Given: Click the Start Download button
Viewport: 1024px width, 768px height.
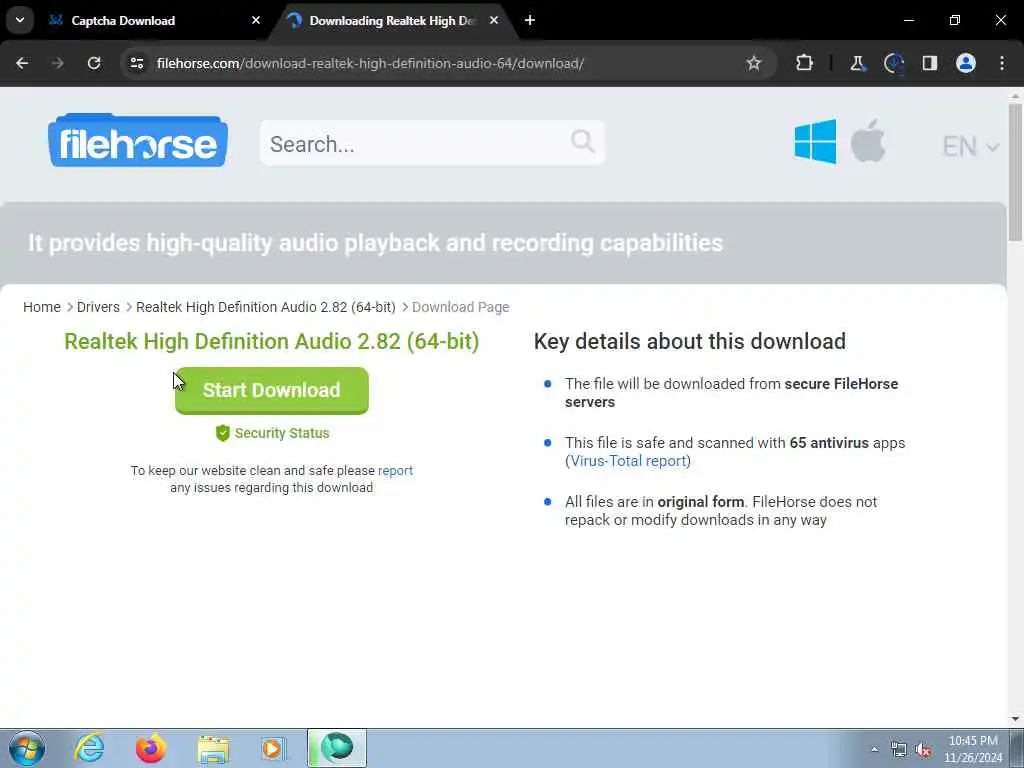Looking at the screenshot, I should pyautogui.click(x=272, y=391).
